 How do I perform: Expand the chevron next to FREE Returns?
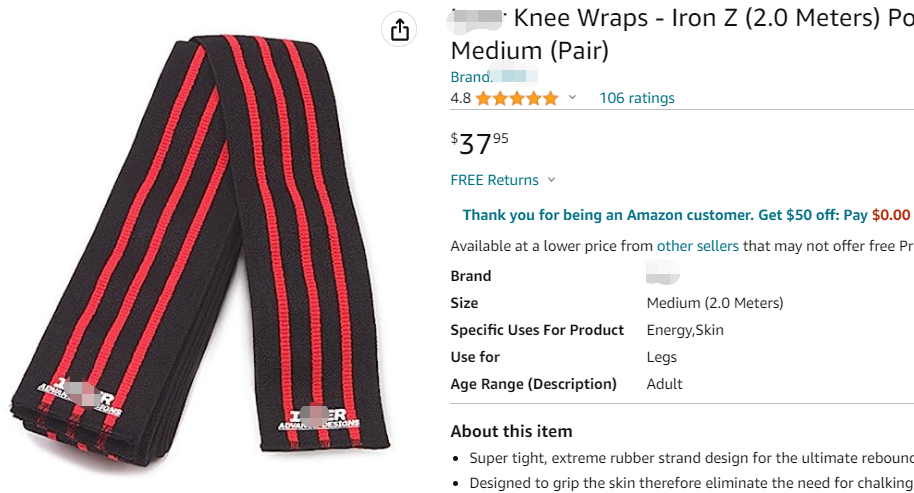pyautogui.click(x=551, y=180)
